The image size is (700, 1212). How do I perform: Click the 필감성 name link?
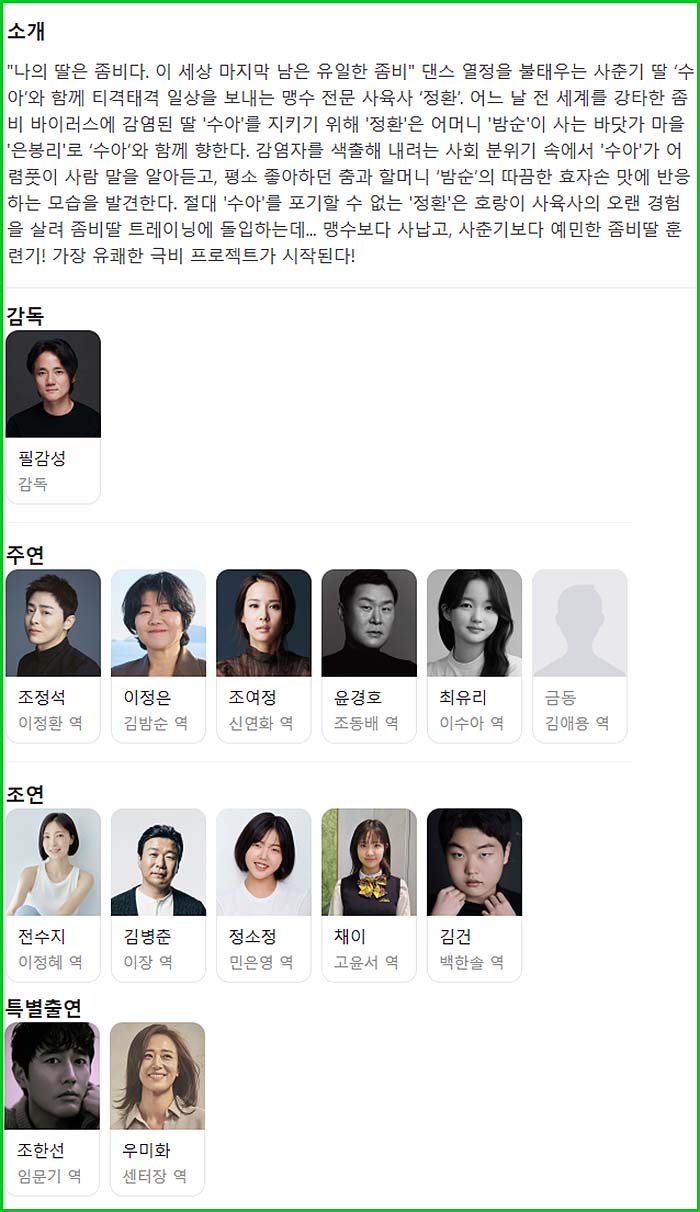tap(43, 459)
